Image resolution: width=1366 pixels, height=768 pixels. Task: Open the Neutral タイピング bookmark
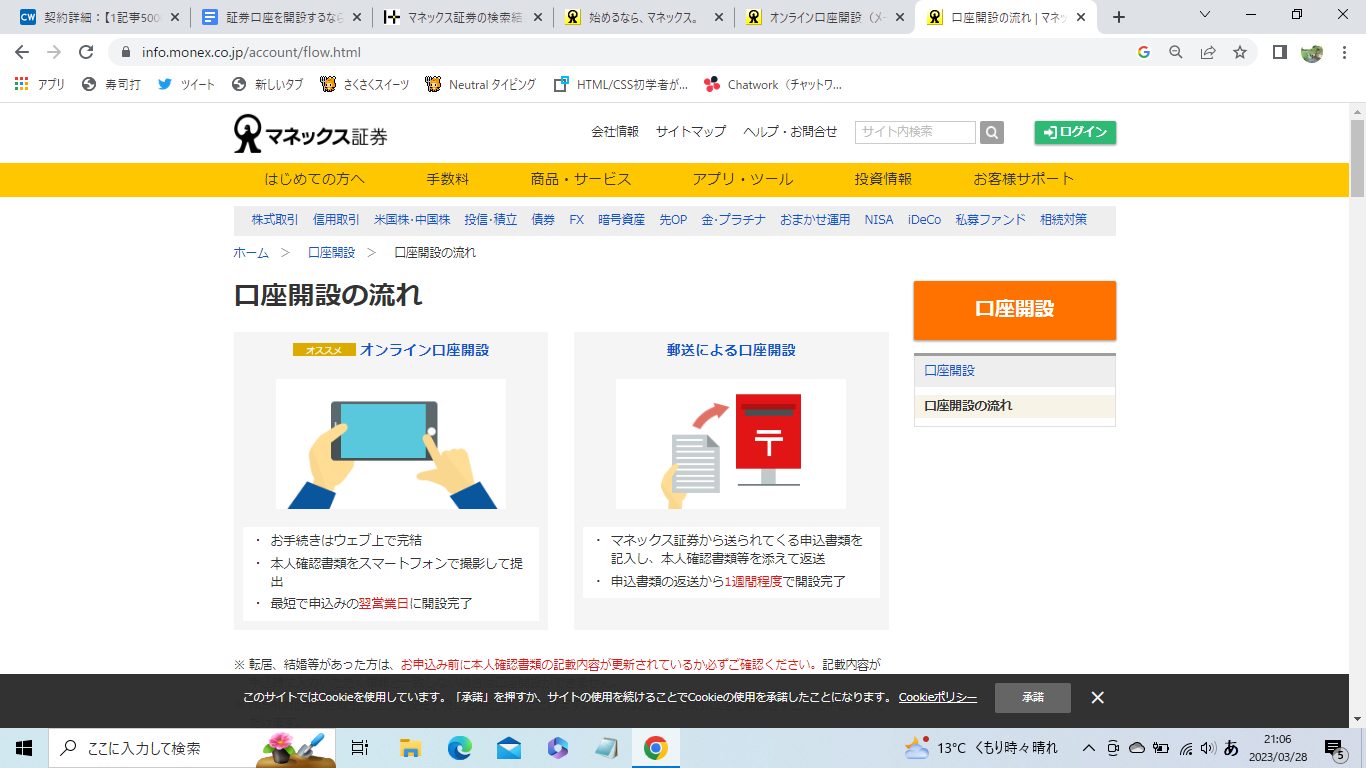click(x=480, y=85)
